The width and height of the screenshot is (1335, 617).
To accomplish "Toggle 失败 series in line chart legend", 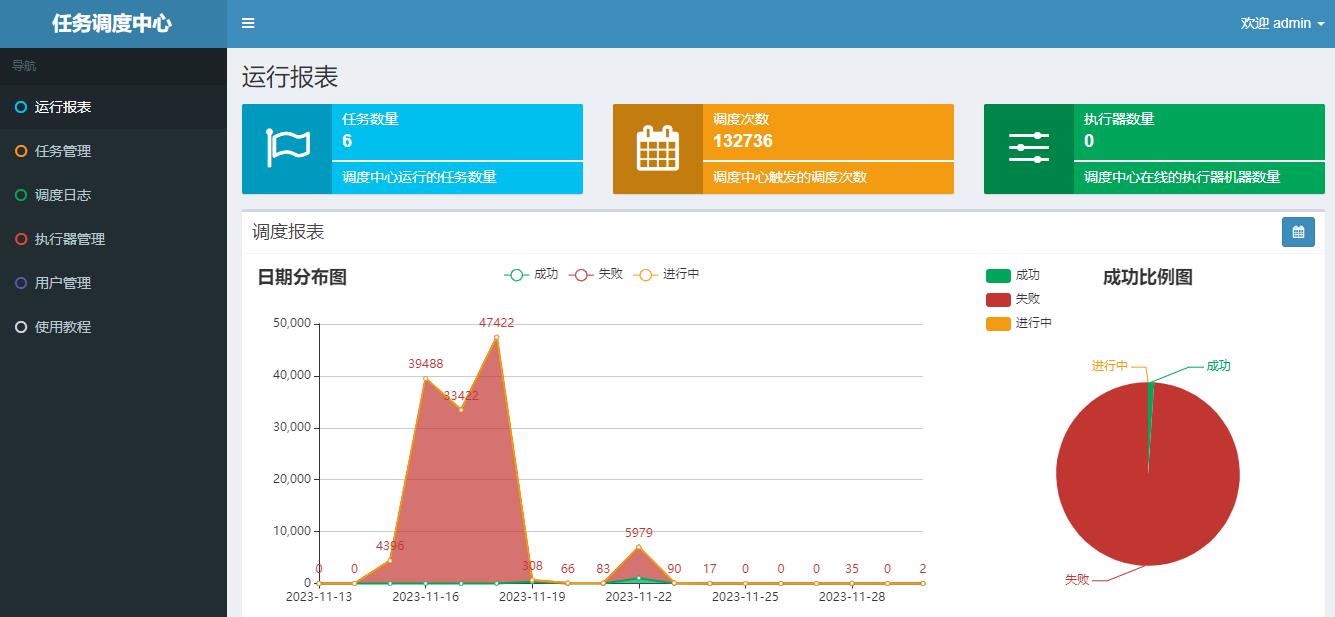I will [596, 274].
